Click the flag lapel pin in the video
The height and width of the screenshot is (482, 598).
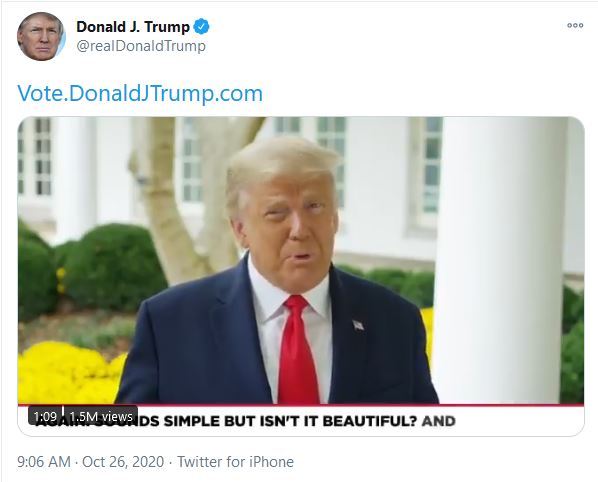[x=358, y=325]
